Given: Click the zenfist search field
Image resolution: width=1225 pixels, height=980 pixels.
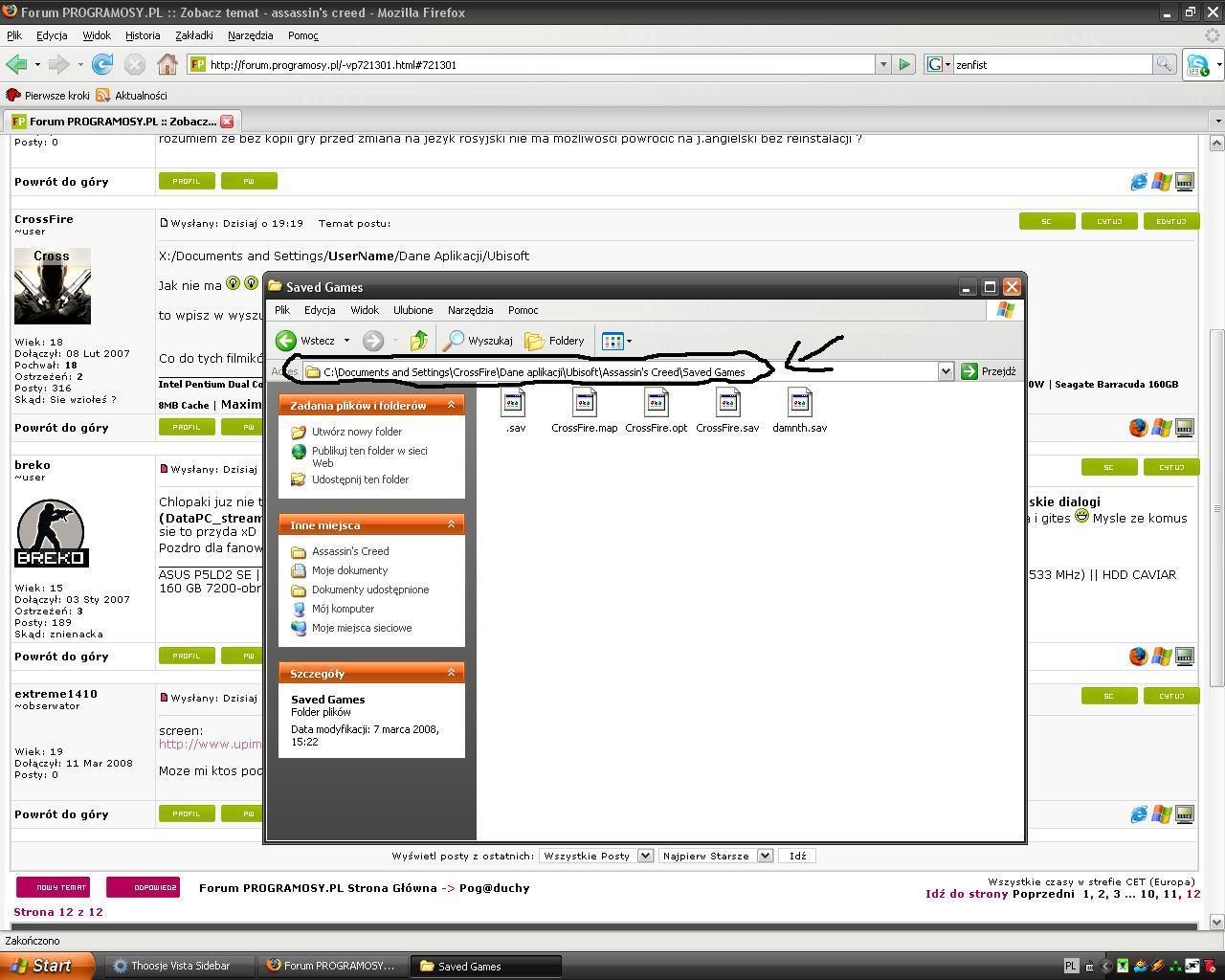Looking at the screenshot, I should click(x=1053, y=64).
